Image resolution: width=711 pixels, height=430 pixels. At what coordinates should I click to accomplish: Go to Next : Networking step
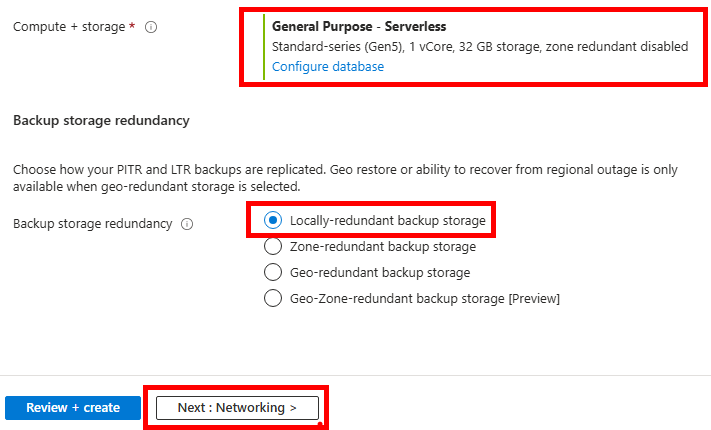[x=237, y=407]
